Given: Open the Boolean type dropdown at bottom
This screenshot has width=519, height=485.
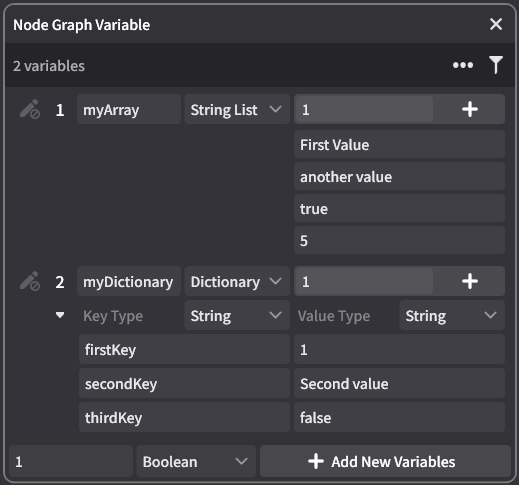Looking at the screenshot, I should (196, 462).
